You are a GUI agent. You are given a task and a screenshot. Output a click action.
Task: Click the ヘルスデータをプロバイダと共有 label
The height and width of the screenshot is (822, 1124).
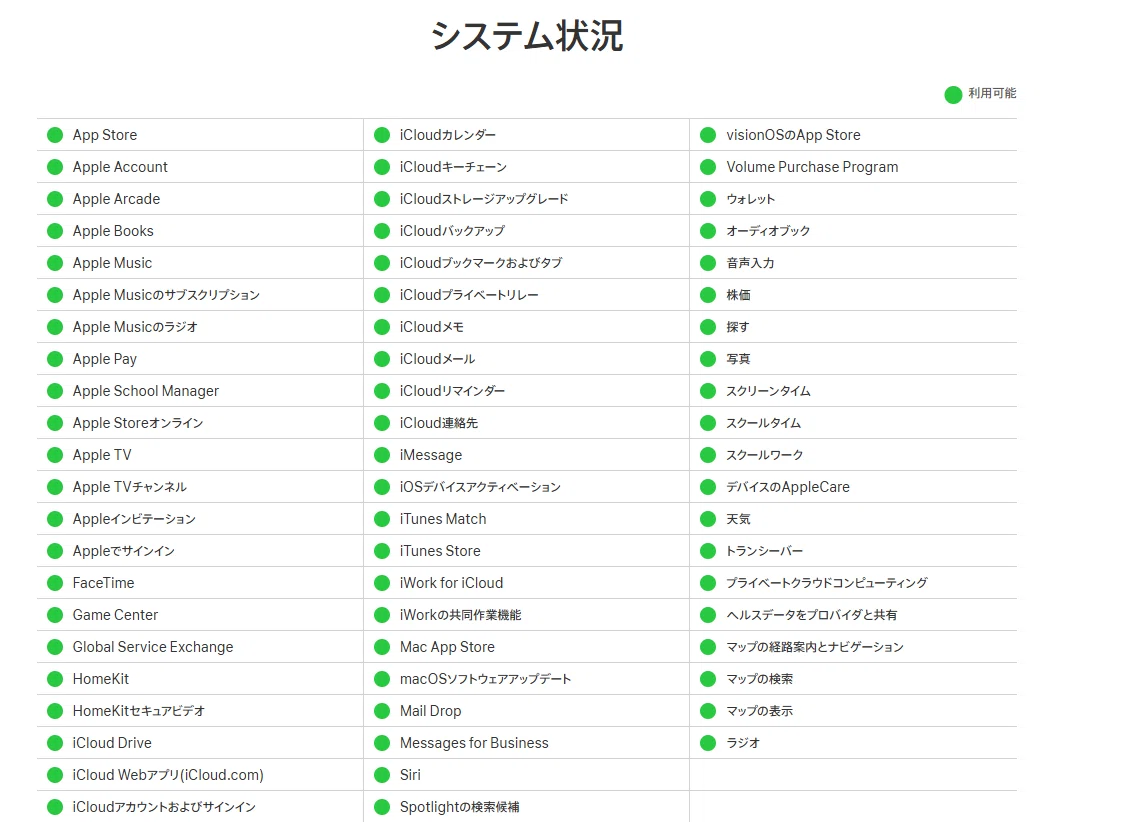[x=811, y=615]
